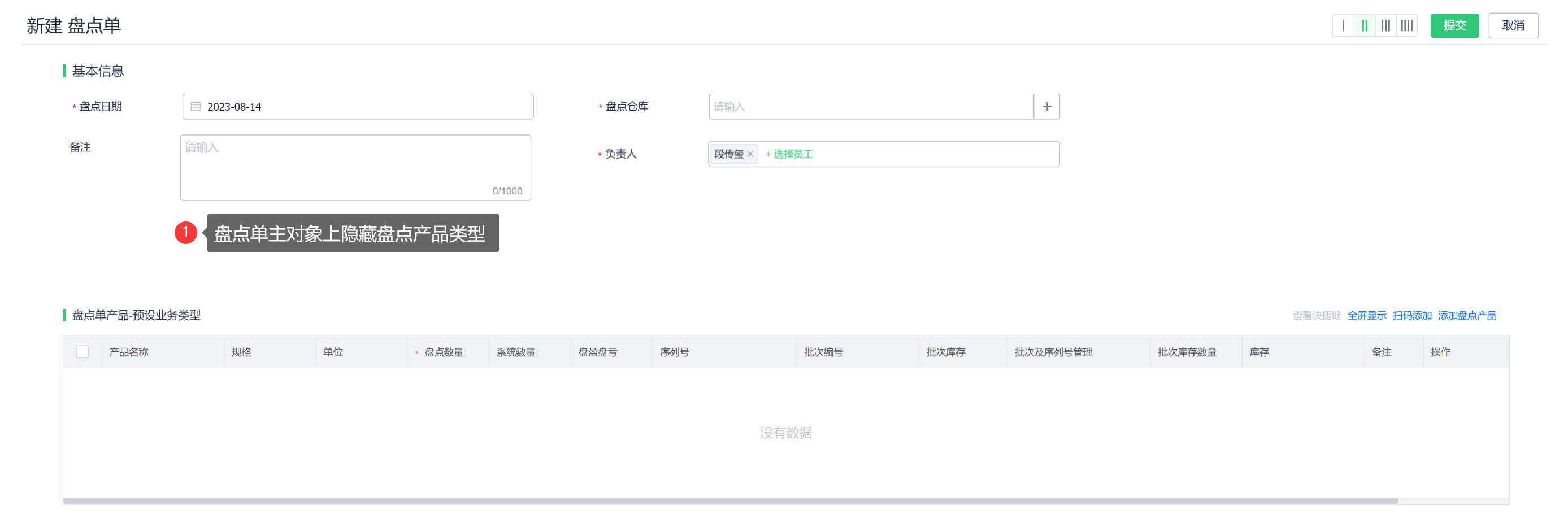1568x519 pixels.
Task: Click 扫码添加 scan-to-add link
Action: [1413, 315]
